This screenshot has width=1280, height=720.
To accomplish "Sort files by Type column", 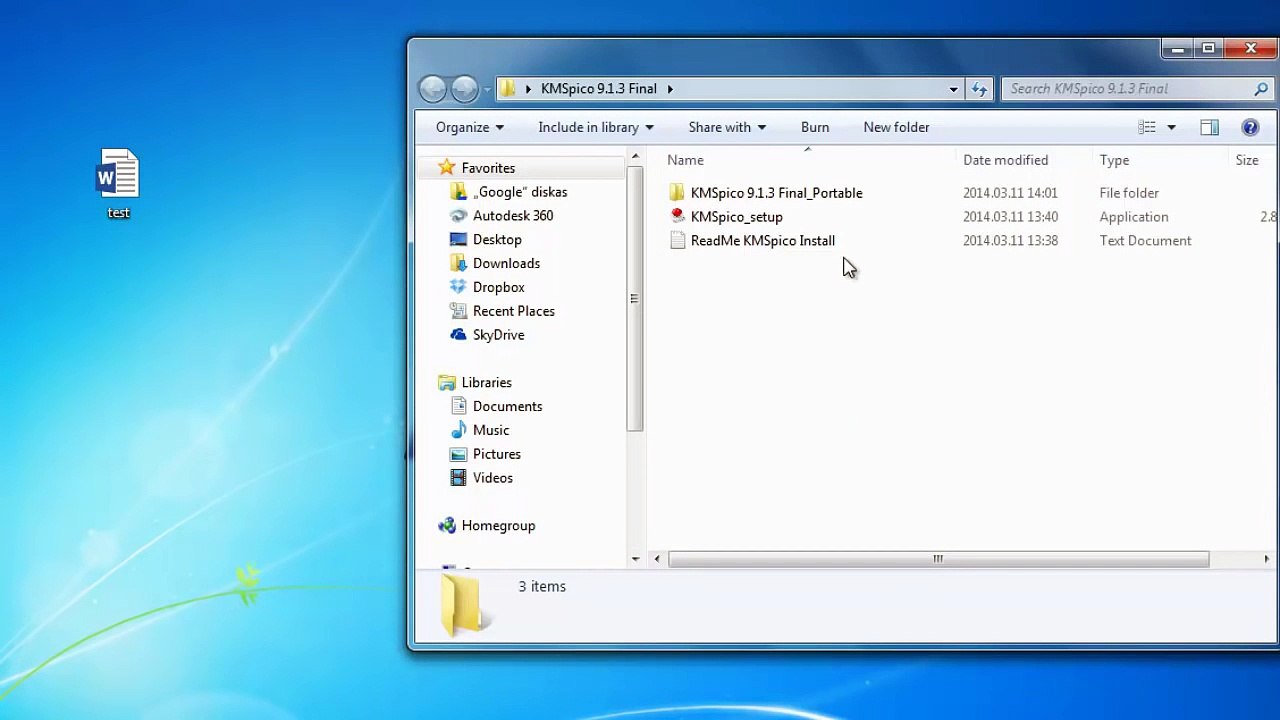I will tap(1114, 160).
